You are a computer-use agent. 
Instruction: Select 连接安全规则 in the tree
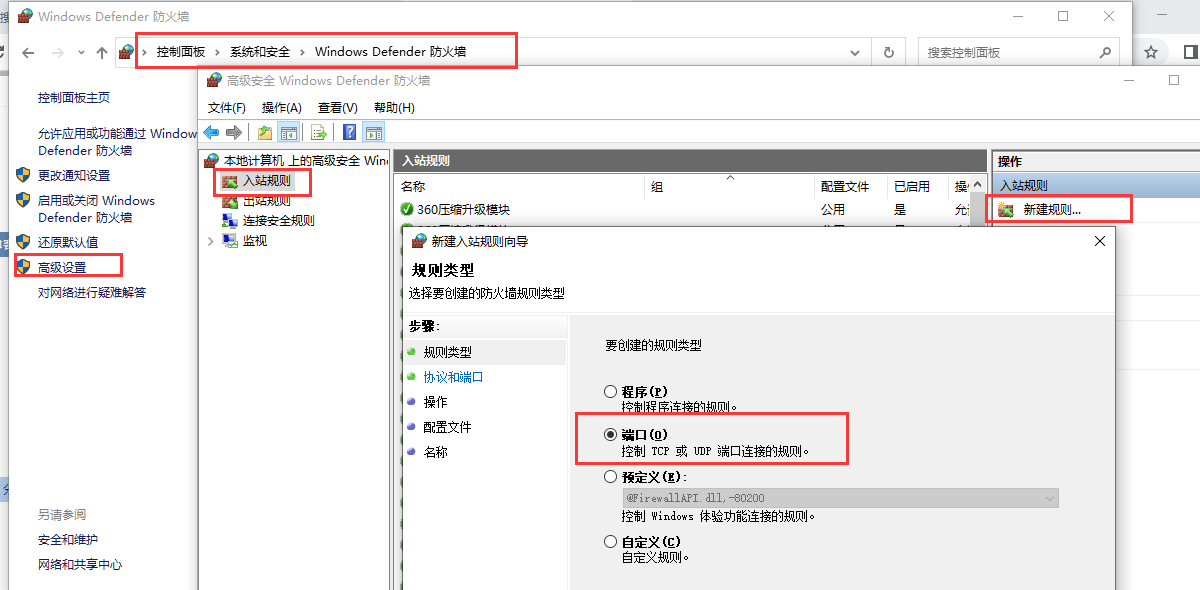click(x=279, y=221)
